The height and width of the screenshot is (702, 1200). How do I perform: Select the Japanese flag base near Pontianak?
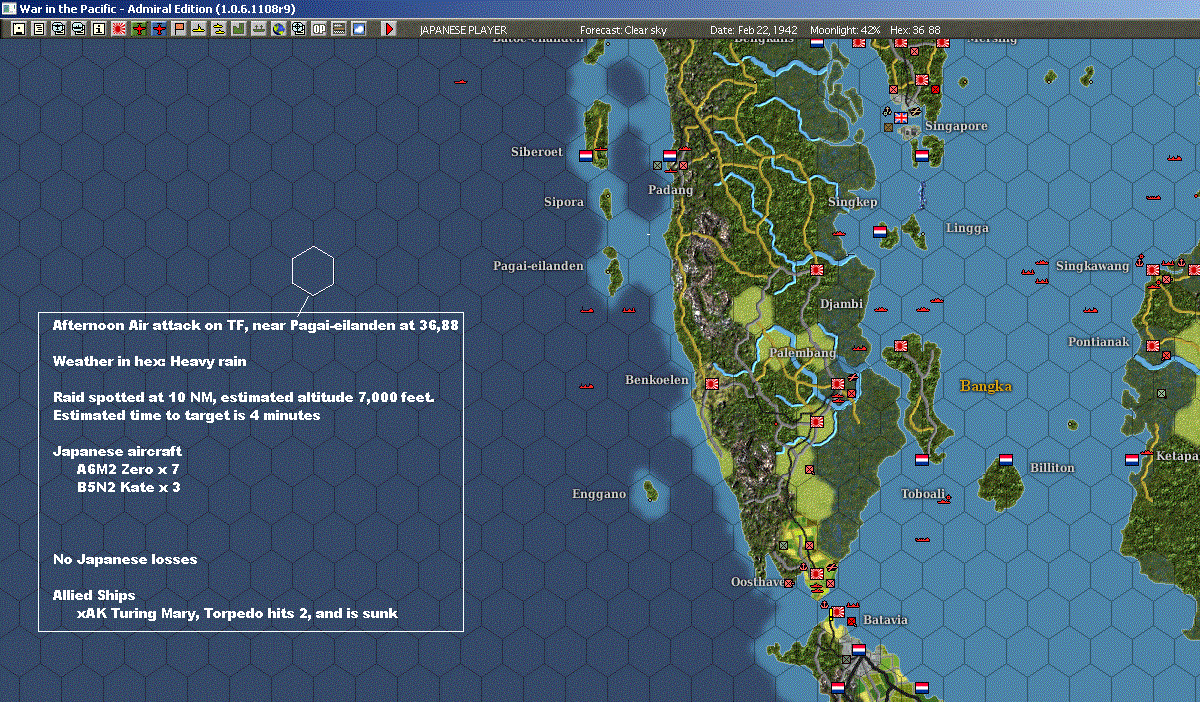(1154, 347)
